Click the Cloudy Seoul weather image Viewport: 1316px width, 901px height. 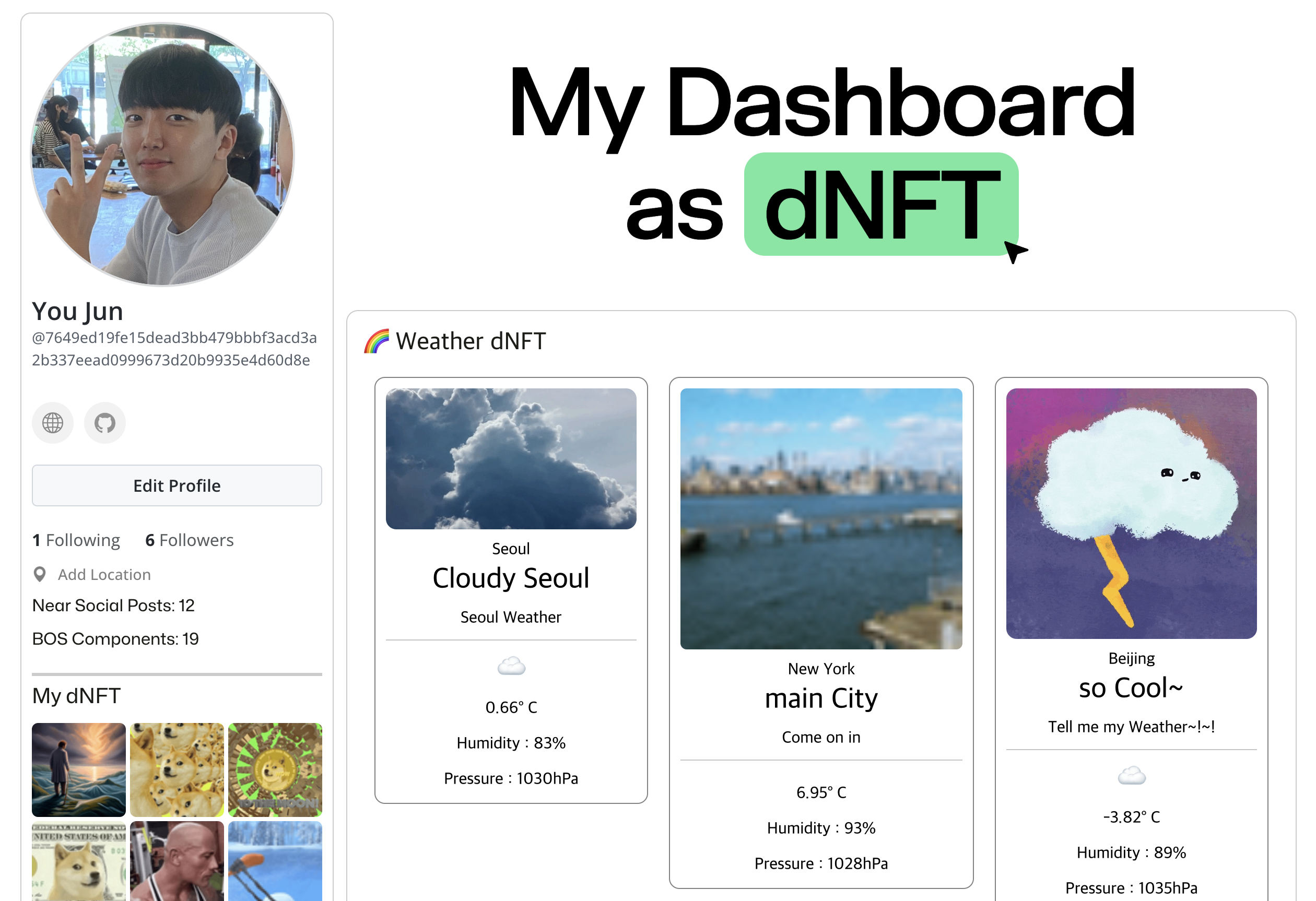tap(511, 458)
